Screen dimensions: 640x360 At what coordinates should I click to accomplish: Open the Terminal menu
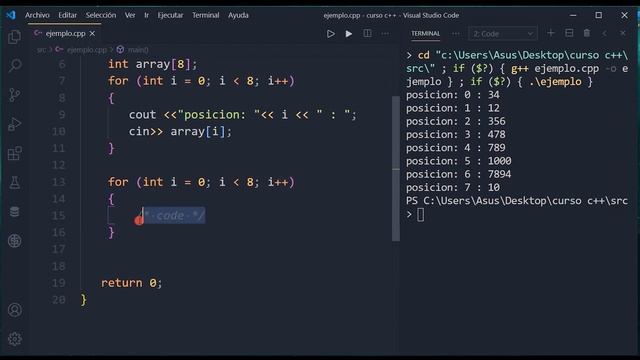point(206,15)
